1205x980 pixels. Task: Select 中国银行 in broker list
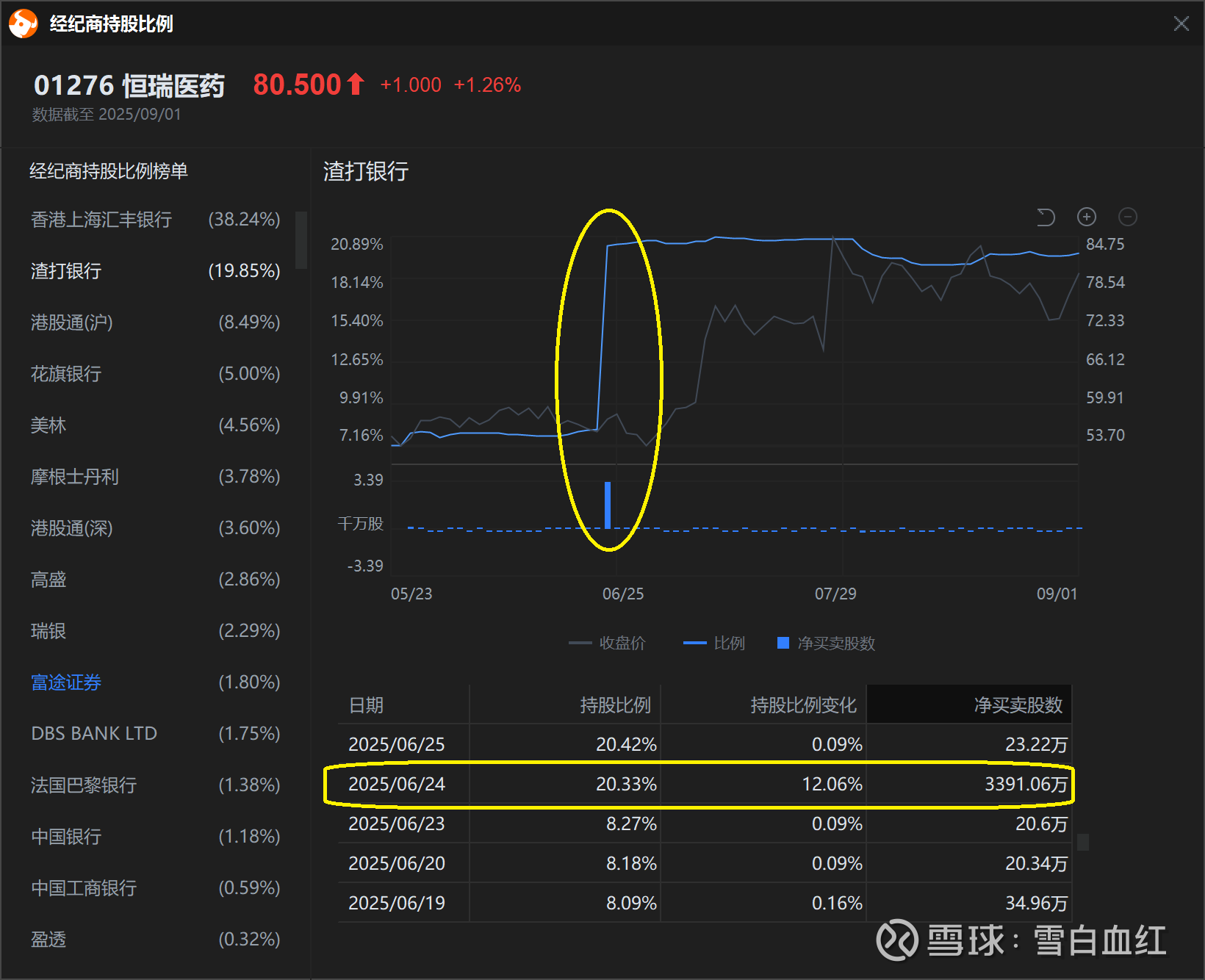click(155, 837)
